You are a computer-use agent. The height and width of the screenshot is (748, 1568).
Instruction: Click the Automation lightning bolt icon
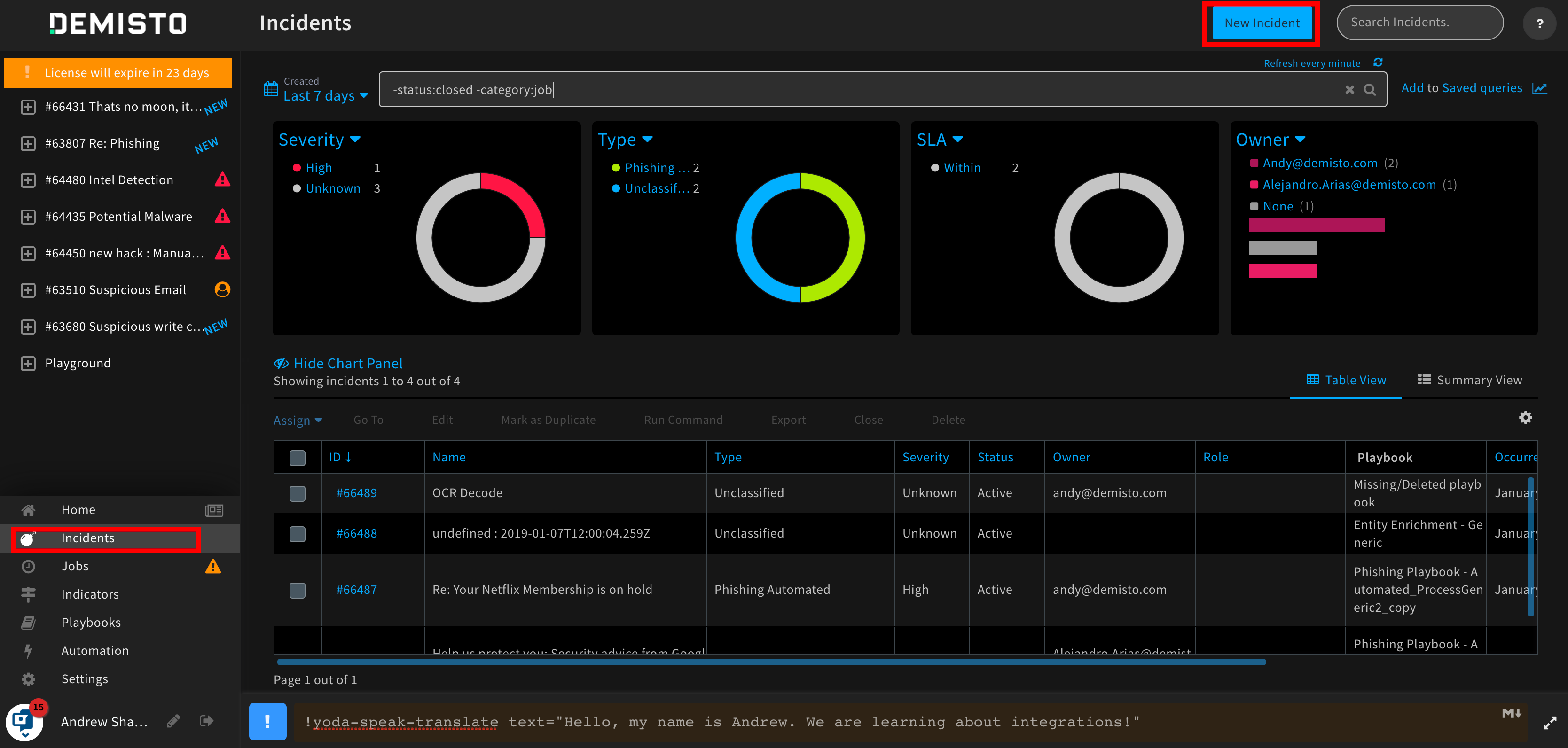pyautogui.click(x=28, y=651)
